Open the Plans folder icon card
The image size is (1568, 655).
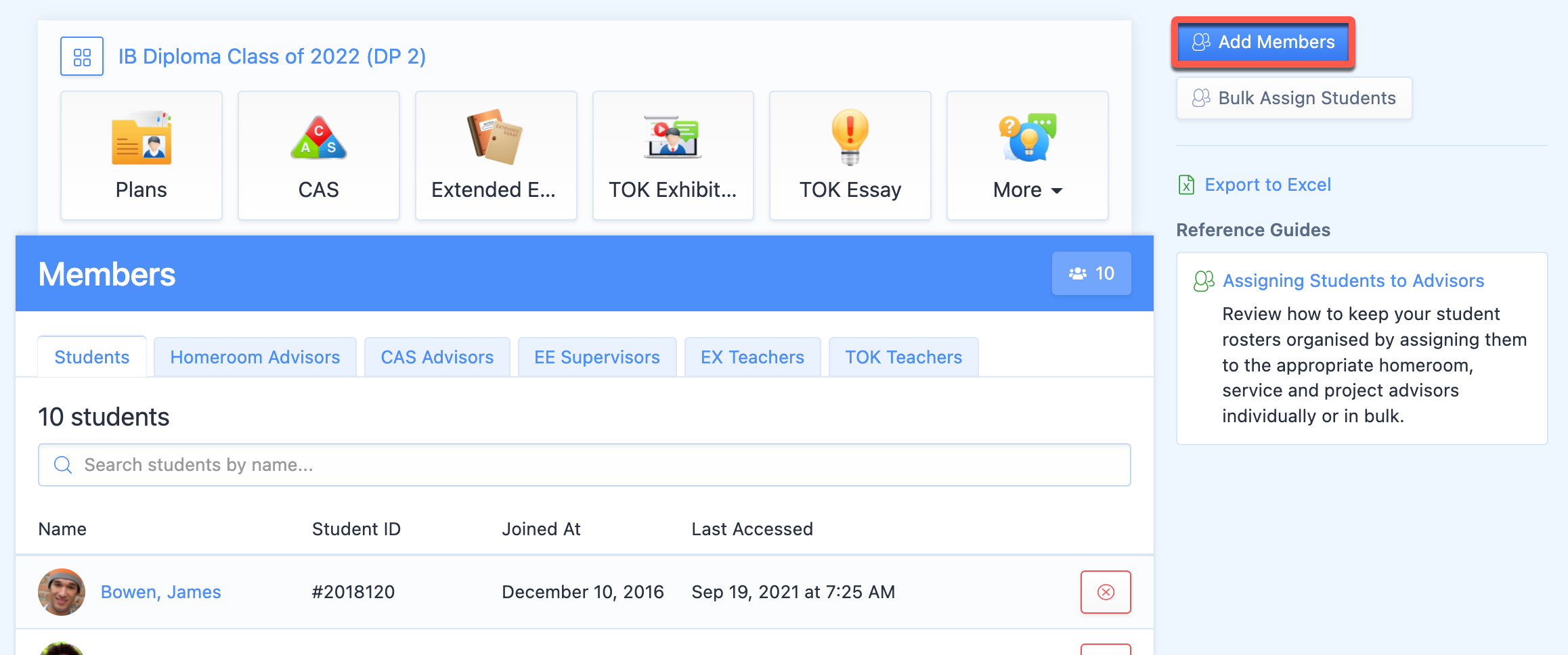pyautogui.click(x=141, y=156)
